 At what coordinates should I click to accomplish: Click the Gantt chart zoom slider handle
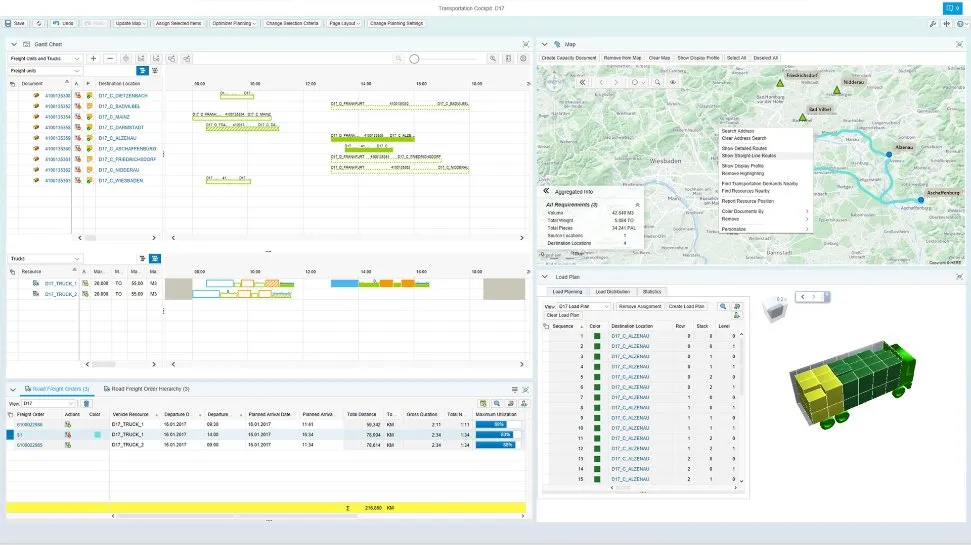(x=415, y=59)
